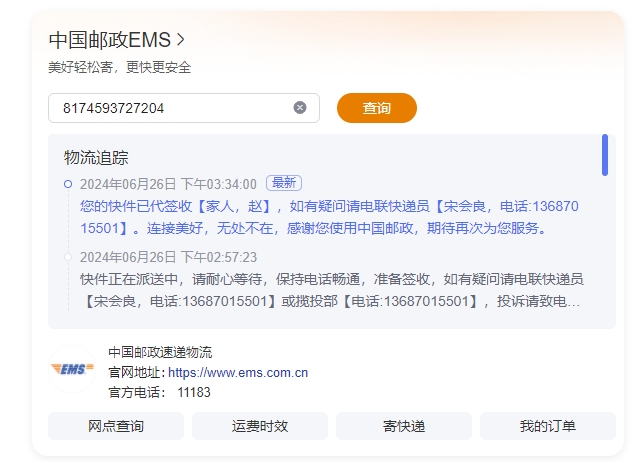Open the https://www.ems.com.cn link
The height and width of the screenshot is (462, 633).
(238, 372)
